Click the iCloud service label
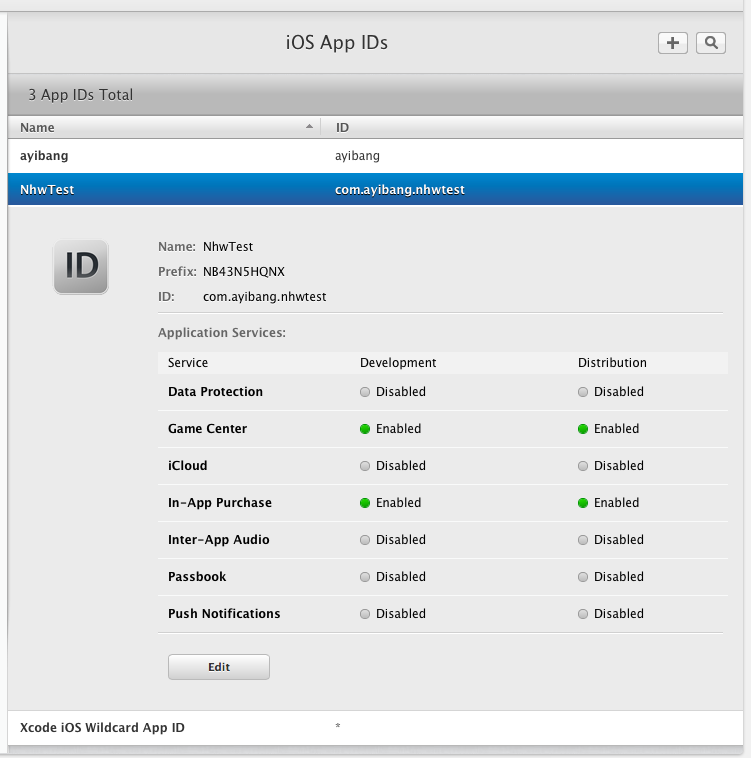Viewport: 751px width, 758px height. (188, 466)
